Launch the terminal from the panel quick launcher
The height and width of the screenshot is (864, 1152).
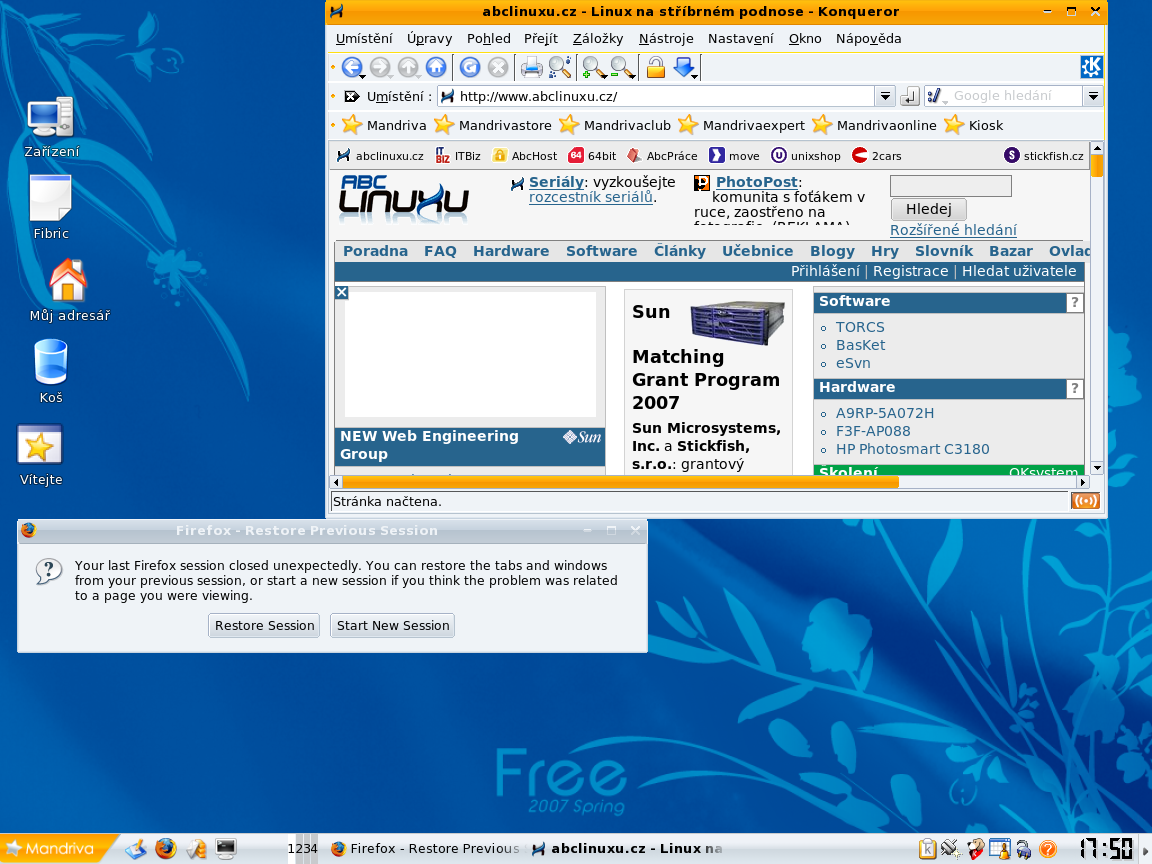tap(226, 849)
